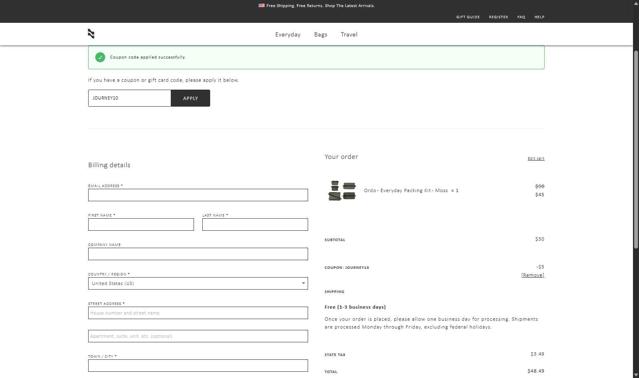Open the Bags menu
639x378 pixels.
[x=321, y=35]
